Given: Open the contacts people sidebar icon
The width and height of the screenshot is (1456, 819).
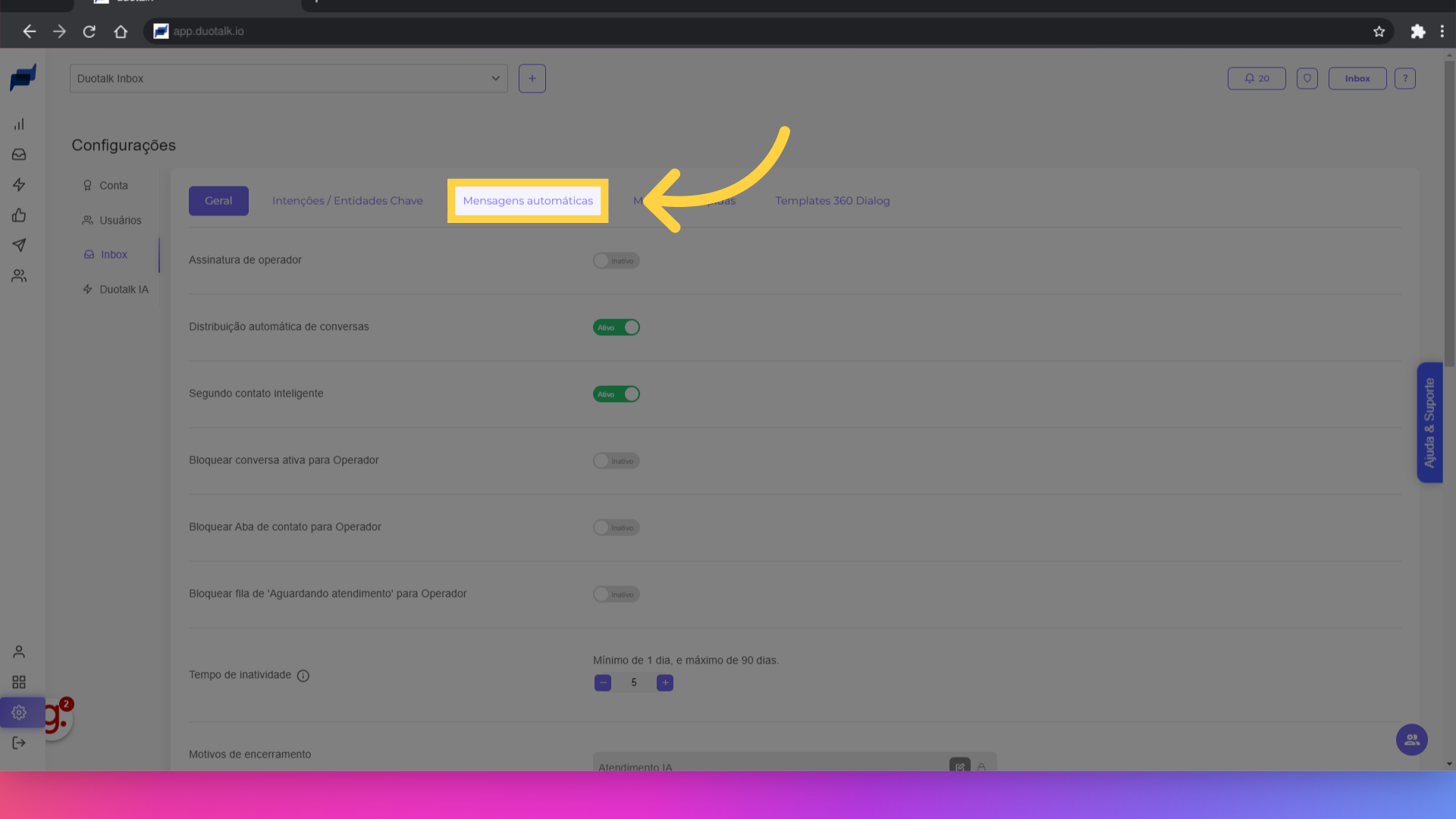Looking at the screenshot, I should click(19, 276).
